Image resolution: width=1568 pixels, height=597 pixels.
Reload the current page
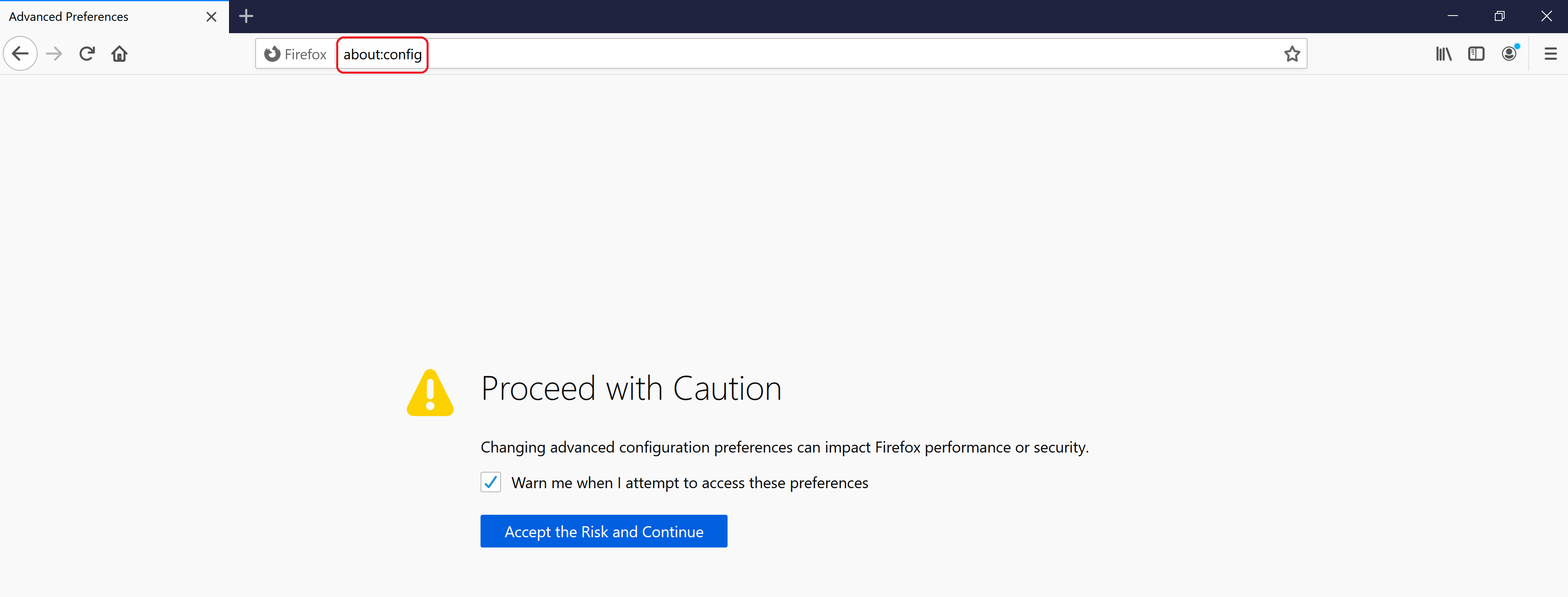(87, 54)
